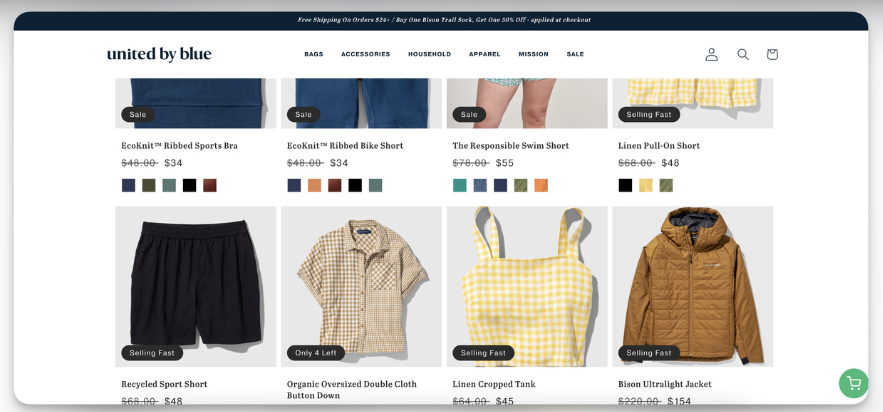Open the yellow gingham cropped tank image

point(527,286)
